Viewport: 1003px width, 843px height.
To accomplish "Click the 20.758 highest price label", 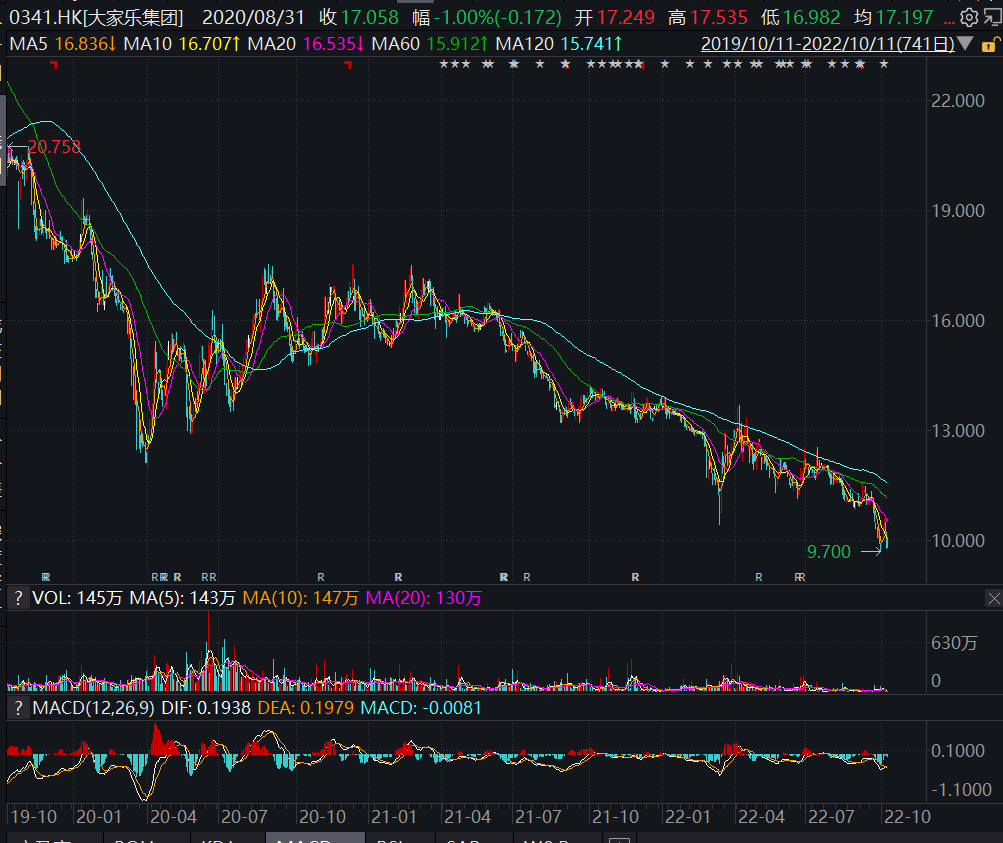I will click(x=53, y=147).
